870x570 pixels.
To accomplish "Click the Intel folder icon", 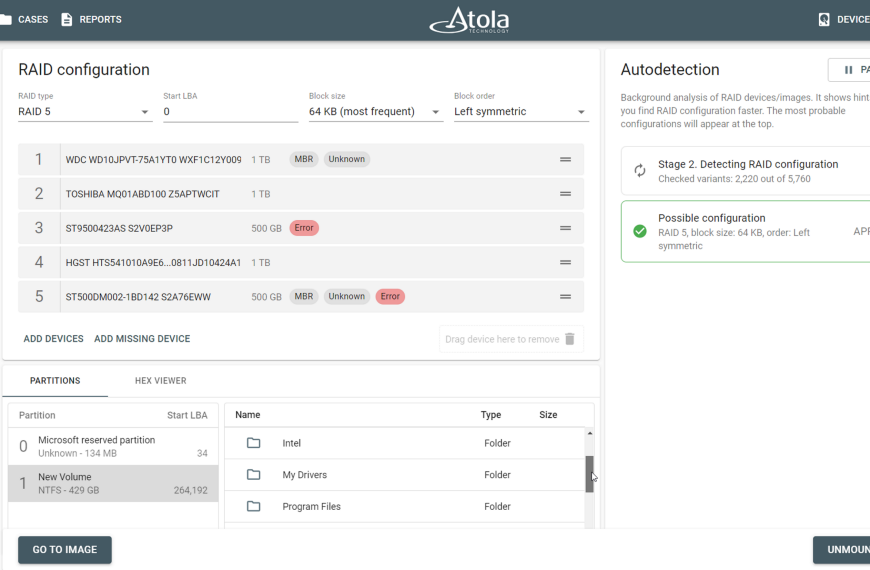I will point(254,443).
